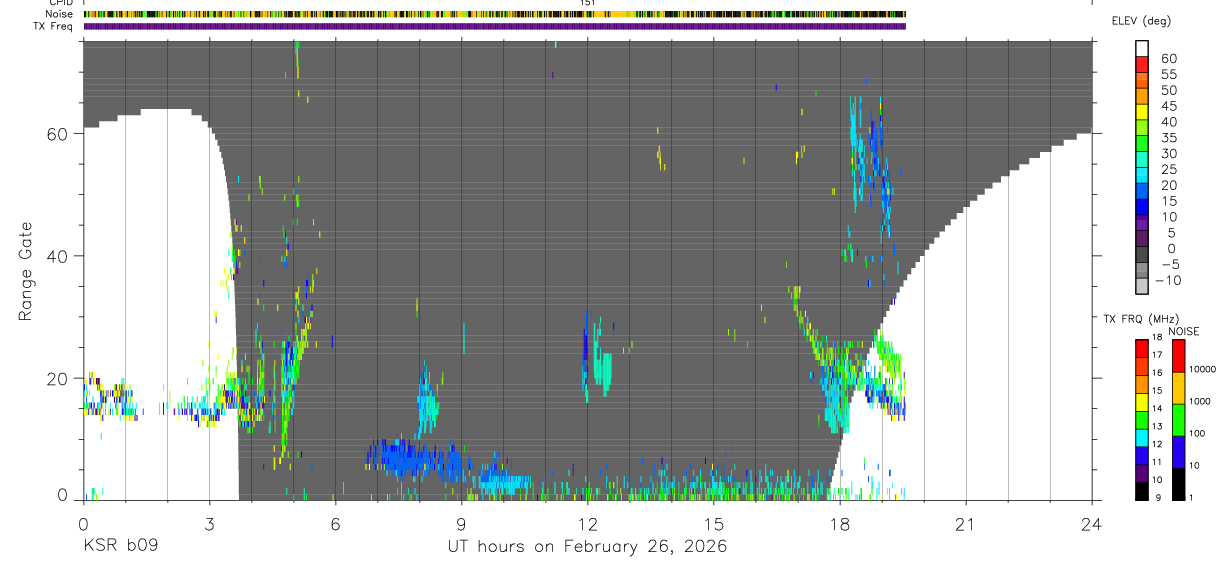Click the red 17–18 MHz TX FRQ swatch
The image size is (1228, 567).
coord(1142,347)
